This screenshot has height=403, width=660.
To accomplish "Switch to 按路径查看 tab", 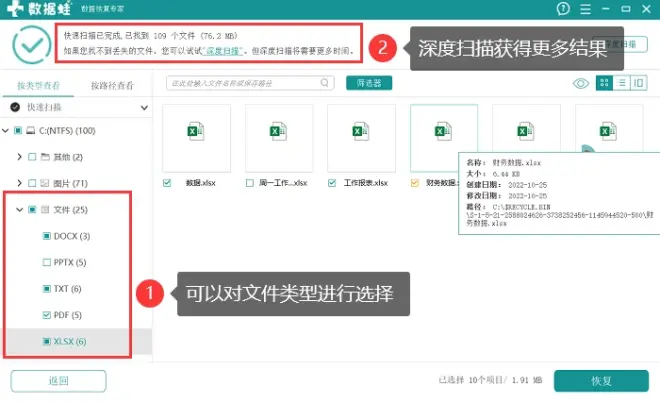I will pyautogui.click(x=112, y=86).
